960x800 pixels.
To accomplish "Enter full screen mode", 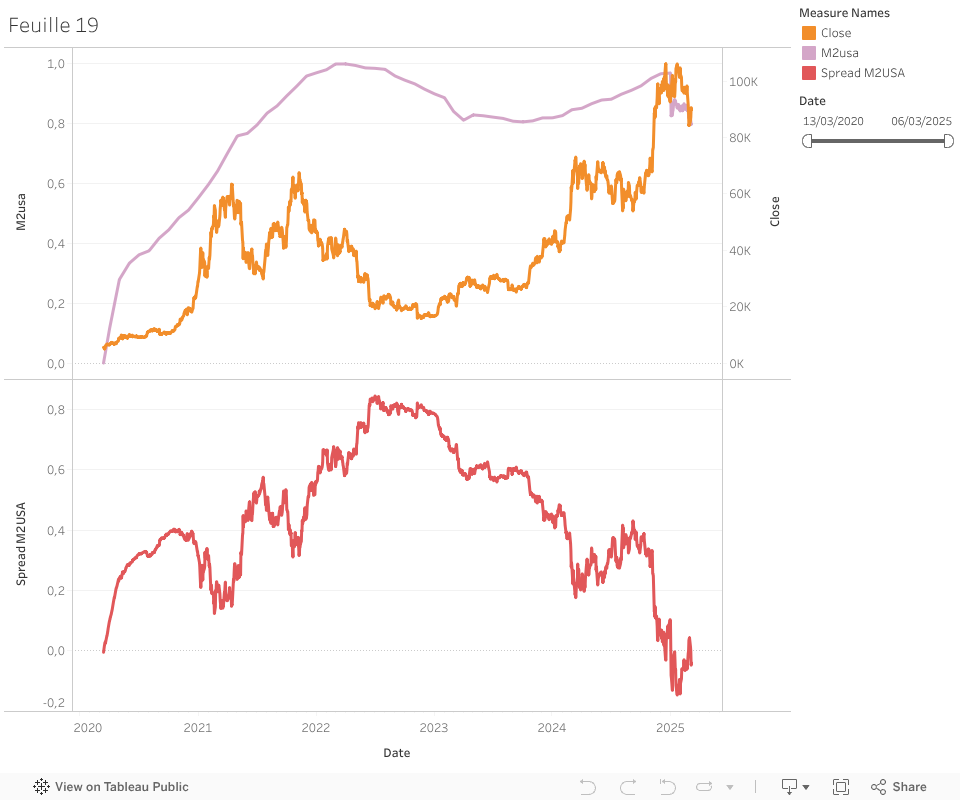I will click(x=841, y=787).
